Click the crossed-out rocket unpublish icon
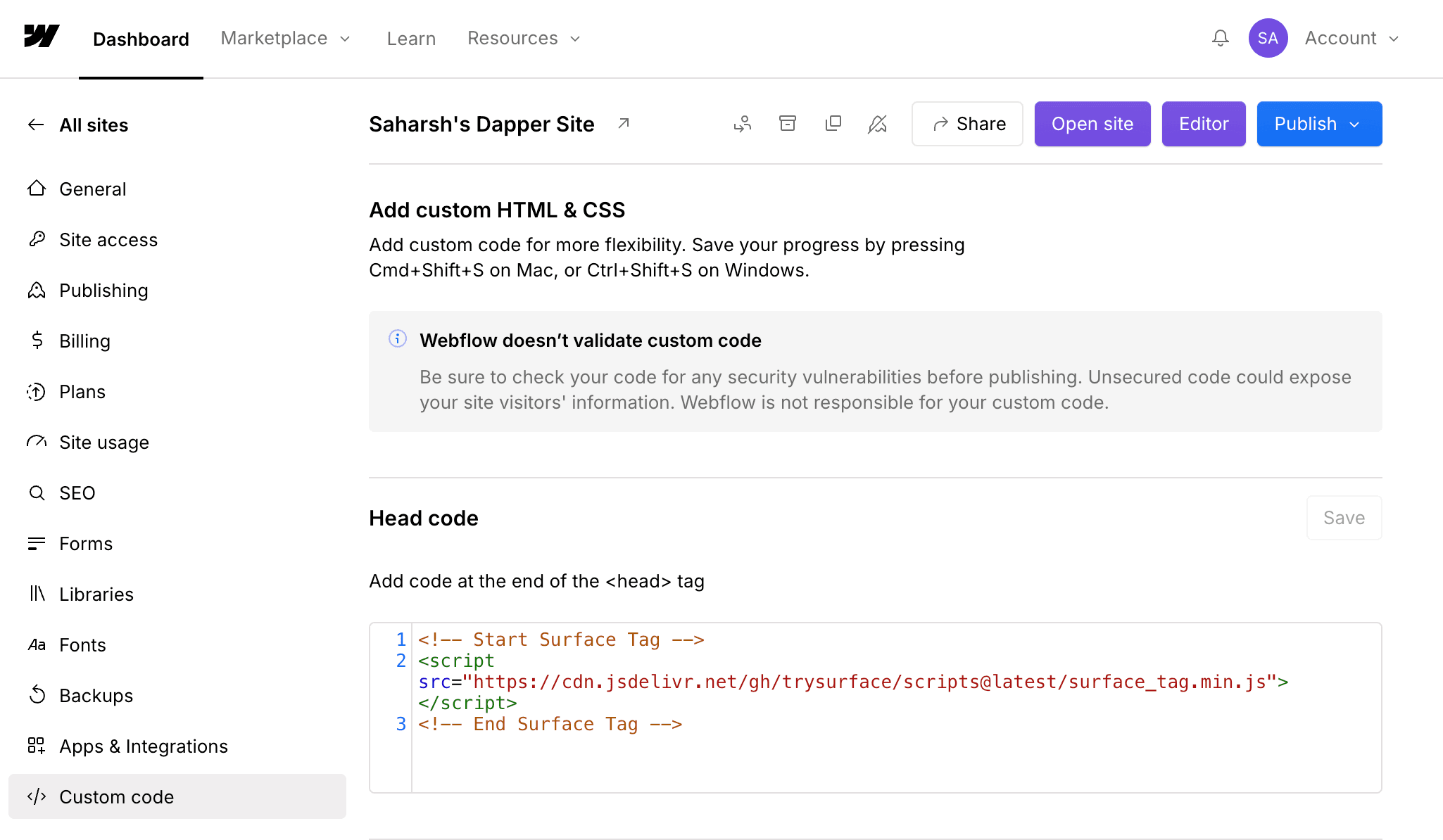The height and width of the screenshot is (840, 1443). click(878, 124)
